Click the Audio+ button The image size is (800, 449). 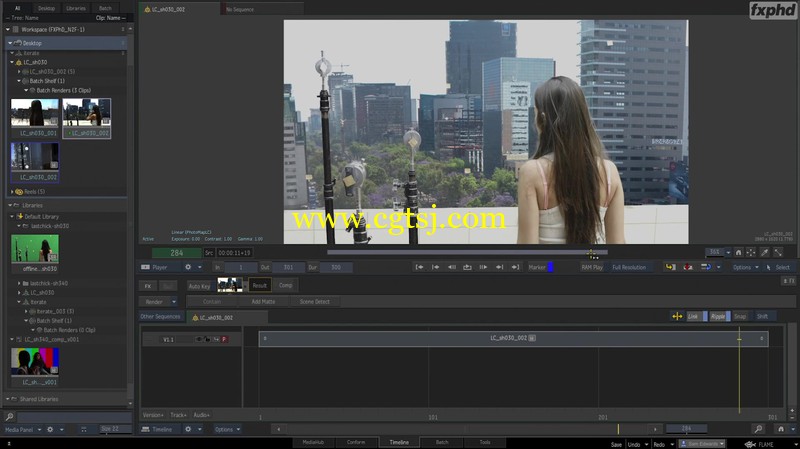pos(202,415)
